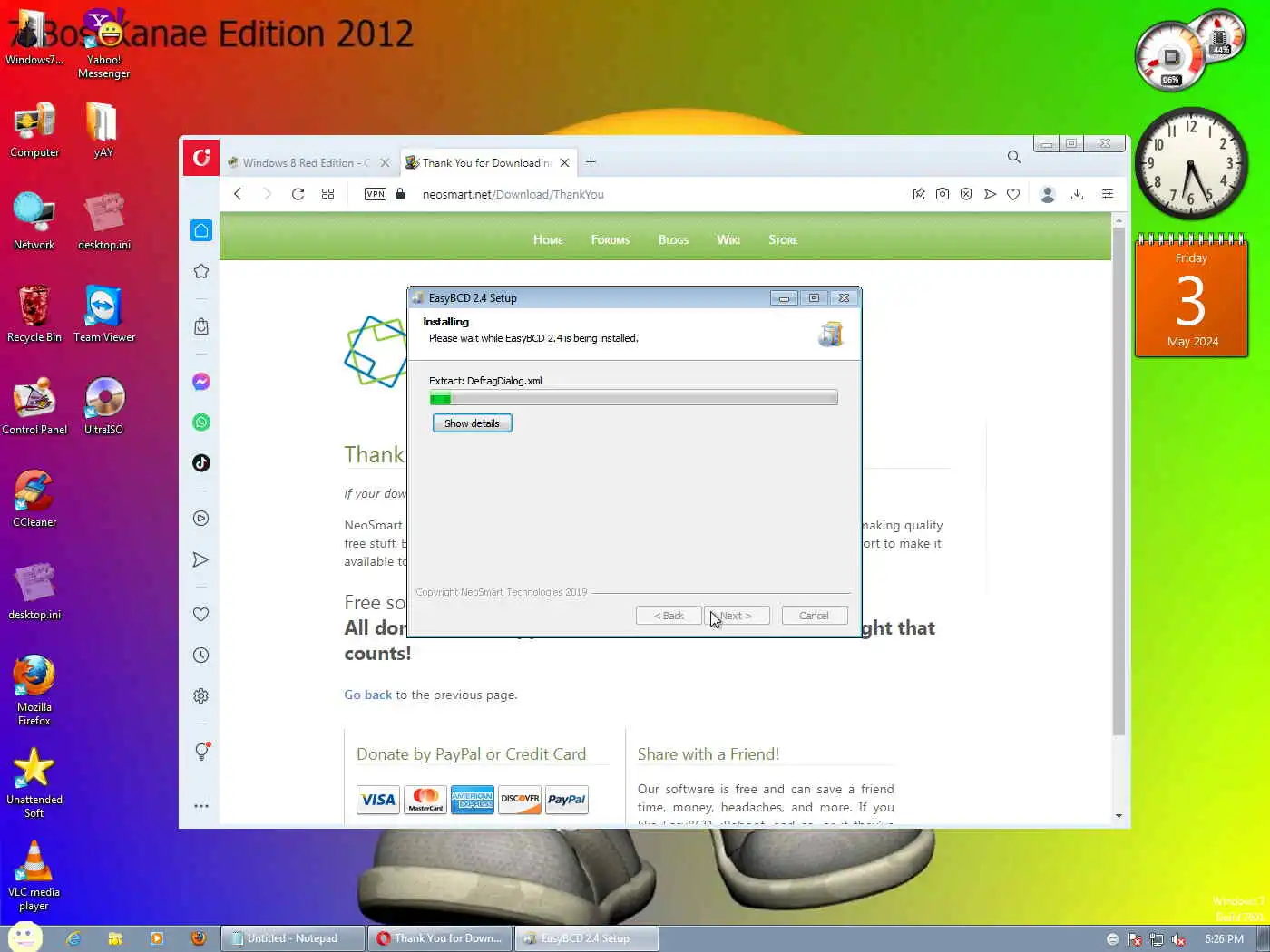Open history clock icon in Opera sidebar
1270x952 pixels.
click(201, 656)
